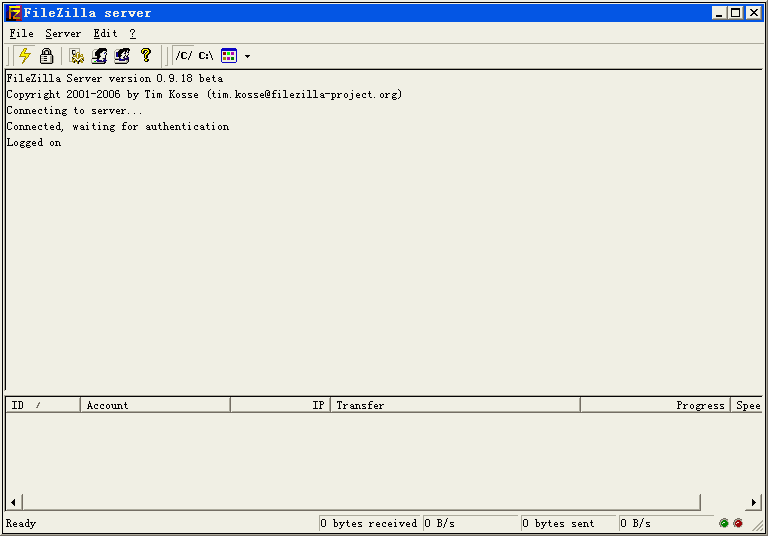This screenshot has width=768, height=536.
Task: Click the partially visible Speed column header
Action: click(x=746, y=405)
